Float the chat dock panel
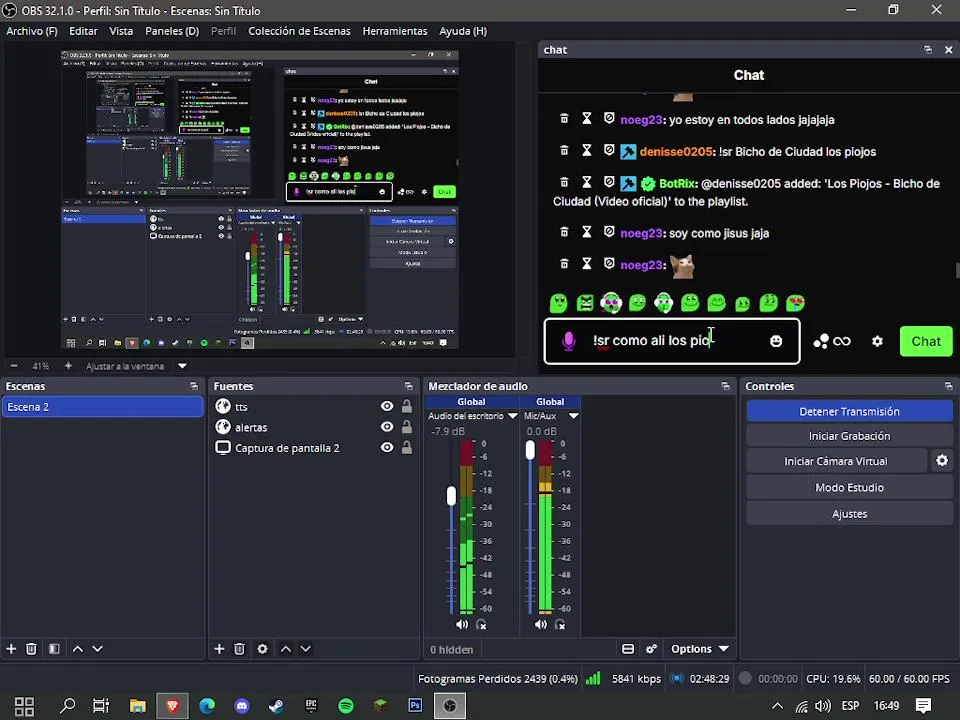Image resolution: width=960 pixels, height=720 pixels. point(928,50)
